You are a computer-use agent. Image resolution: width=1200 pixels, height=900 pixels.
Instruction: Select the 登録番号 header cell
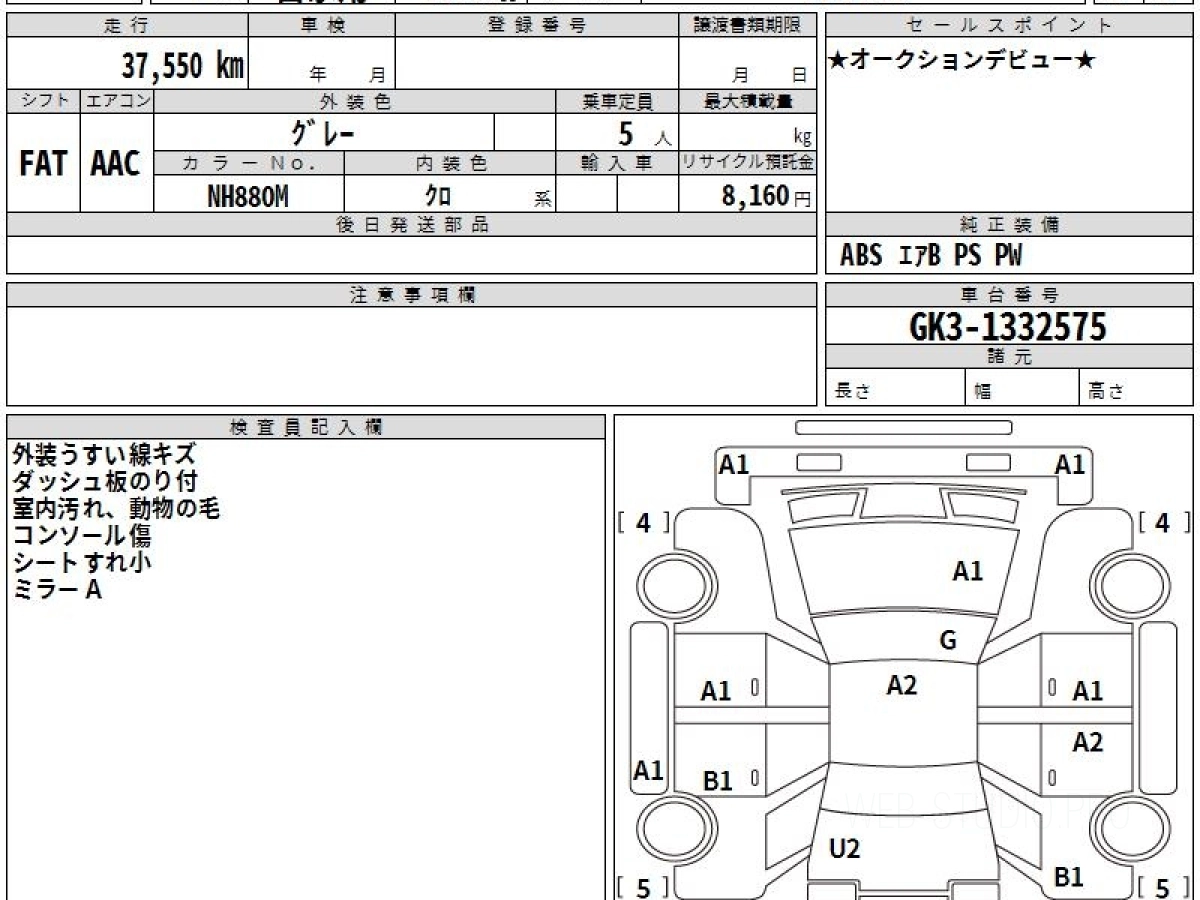pos(537,26)
